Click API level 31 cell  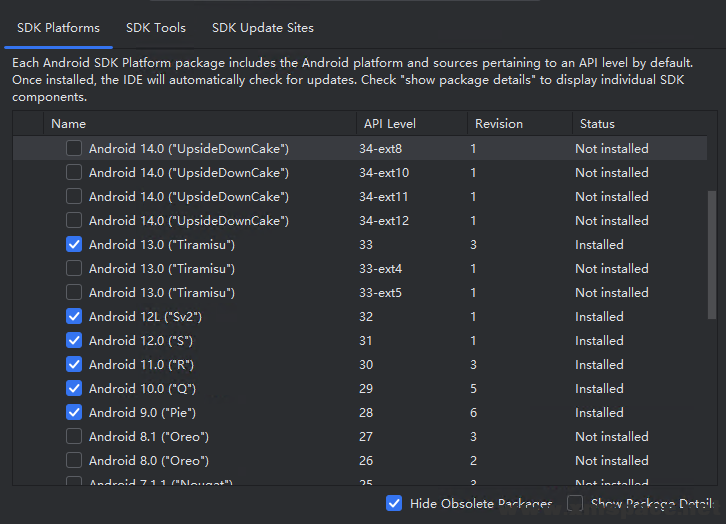(365, 341)
